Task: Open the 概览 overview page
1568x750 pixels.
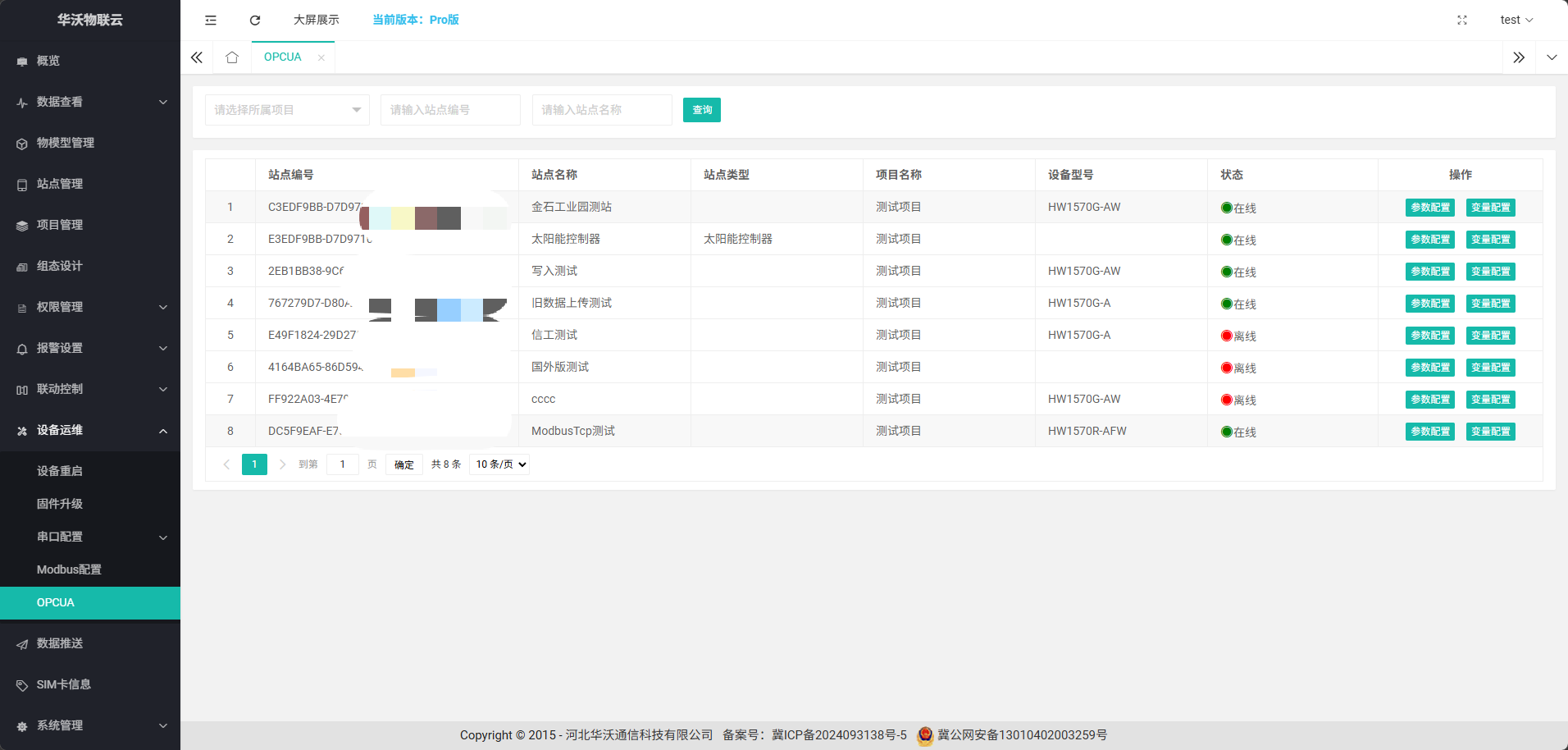Action: (48, 61)
